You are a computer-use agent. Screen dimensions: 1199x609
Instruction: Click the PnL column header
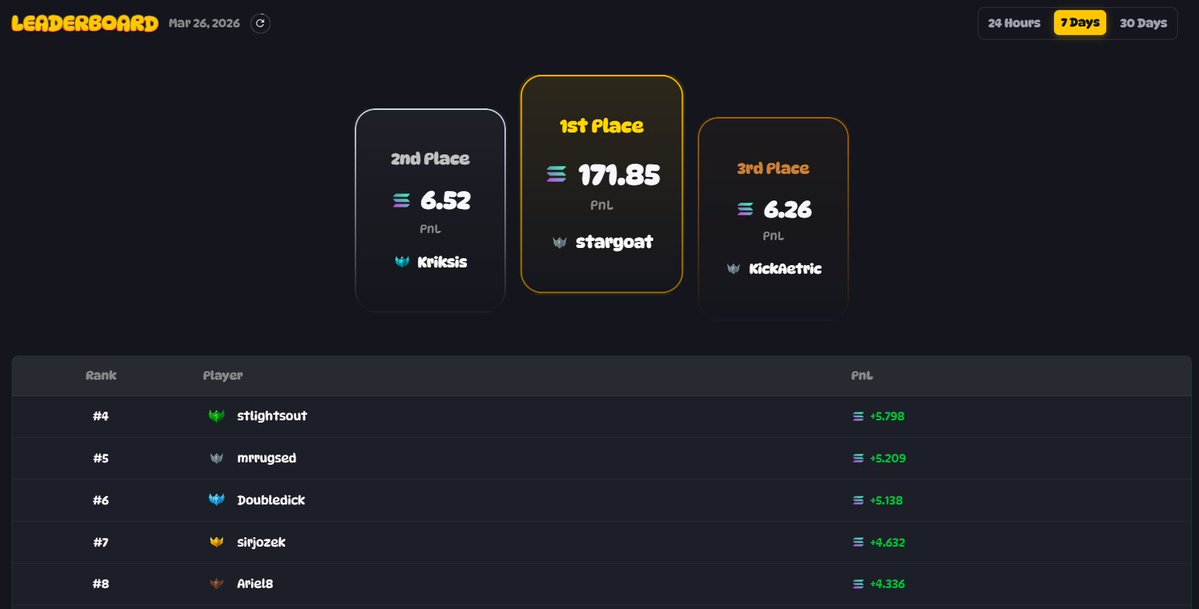[862, 376]
